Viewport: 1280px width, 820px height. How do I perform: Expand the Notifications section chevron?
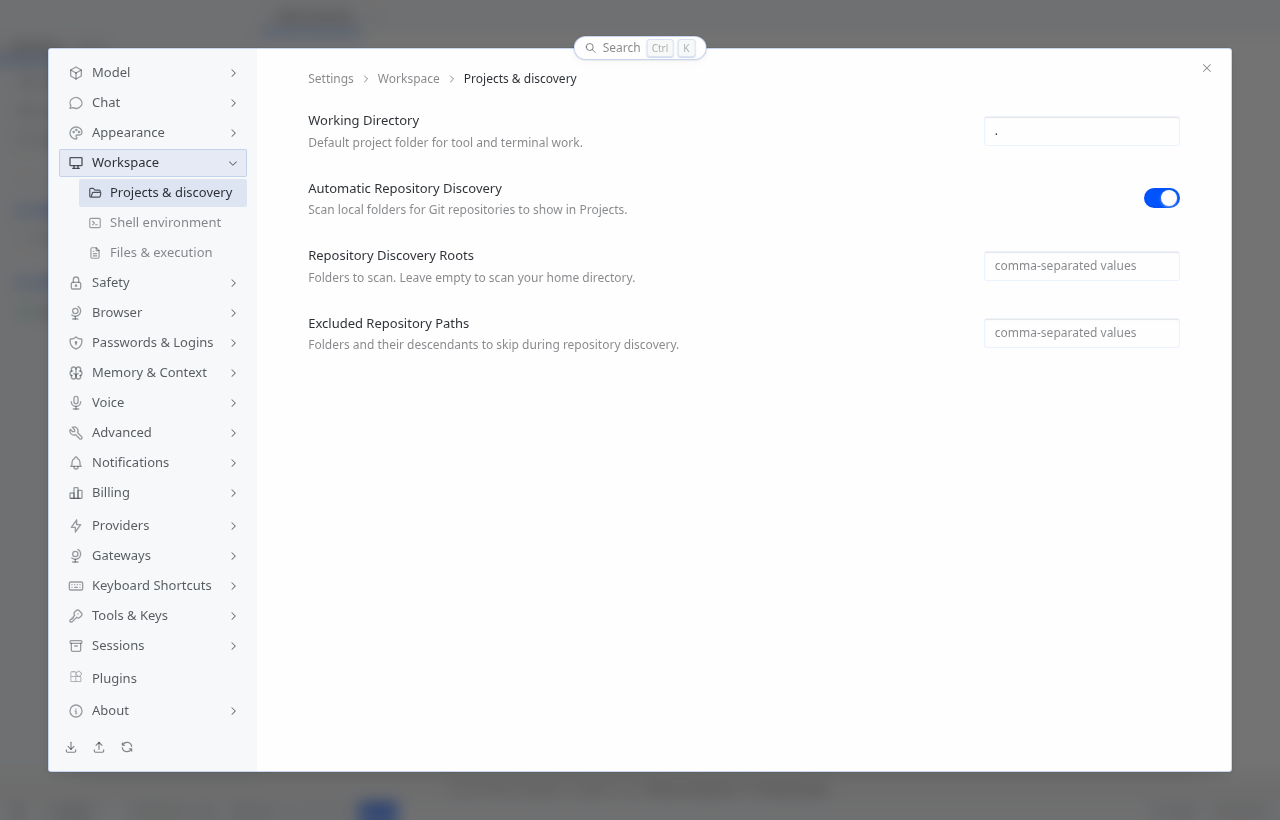coord(233,463)
